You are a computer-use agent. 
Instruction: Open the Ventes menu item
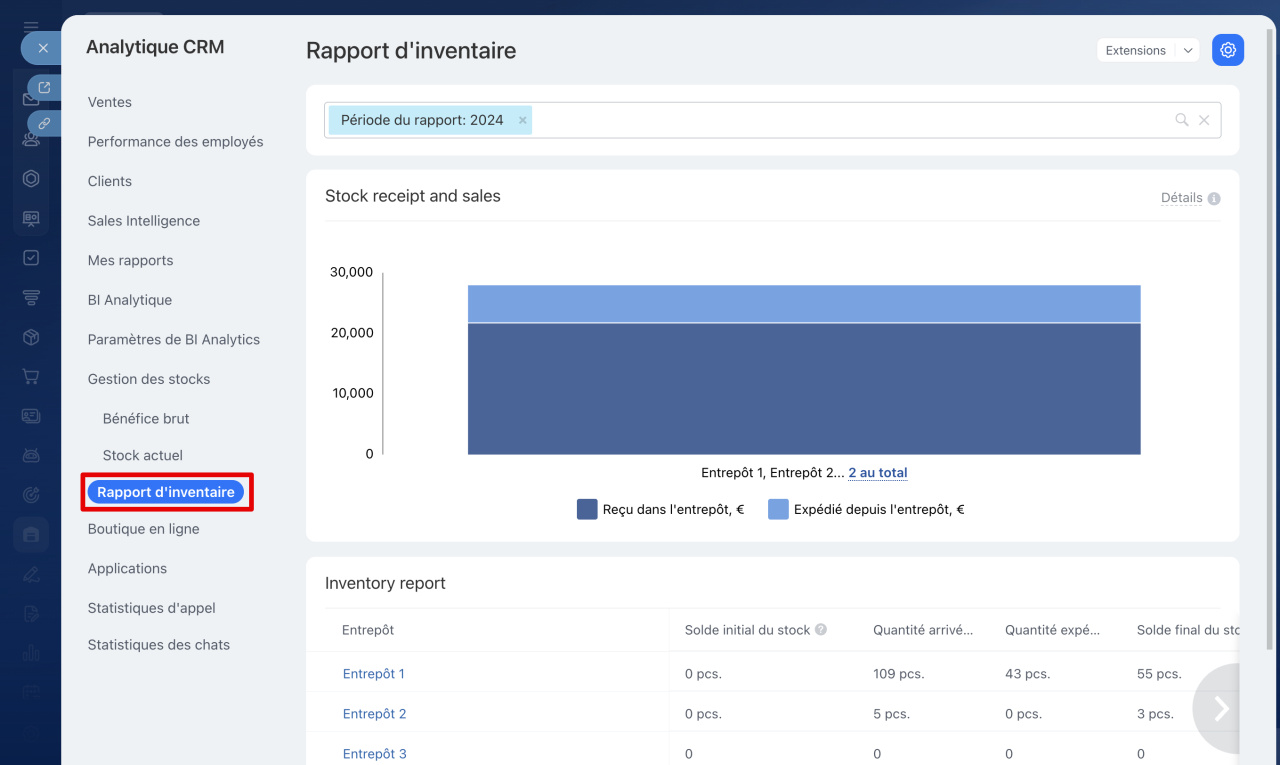tap(110, 102)
